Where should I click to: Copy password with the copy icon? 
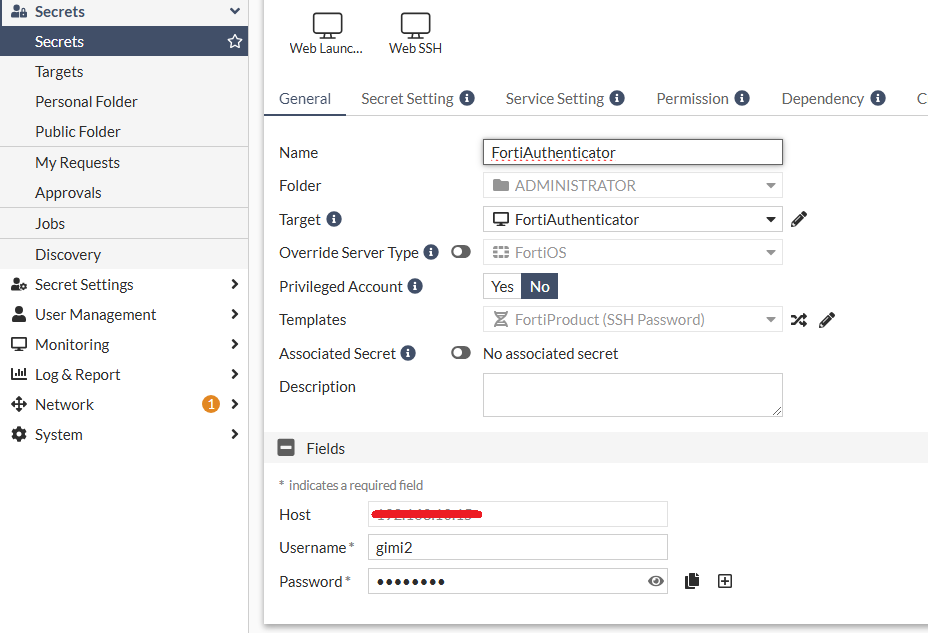(692, 581)
